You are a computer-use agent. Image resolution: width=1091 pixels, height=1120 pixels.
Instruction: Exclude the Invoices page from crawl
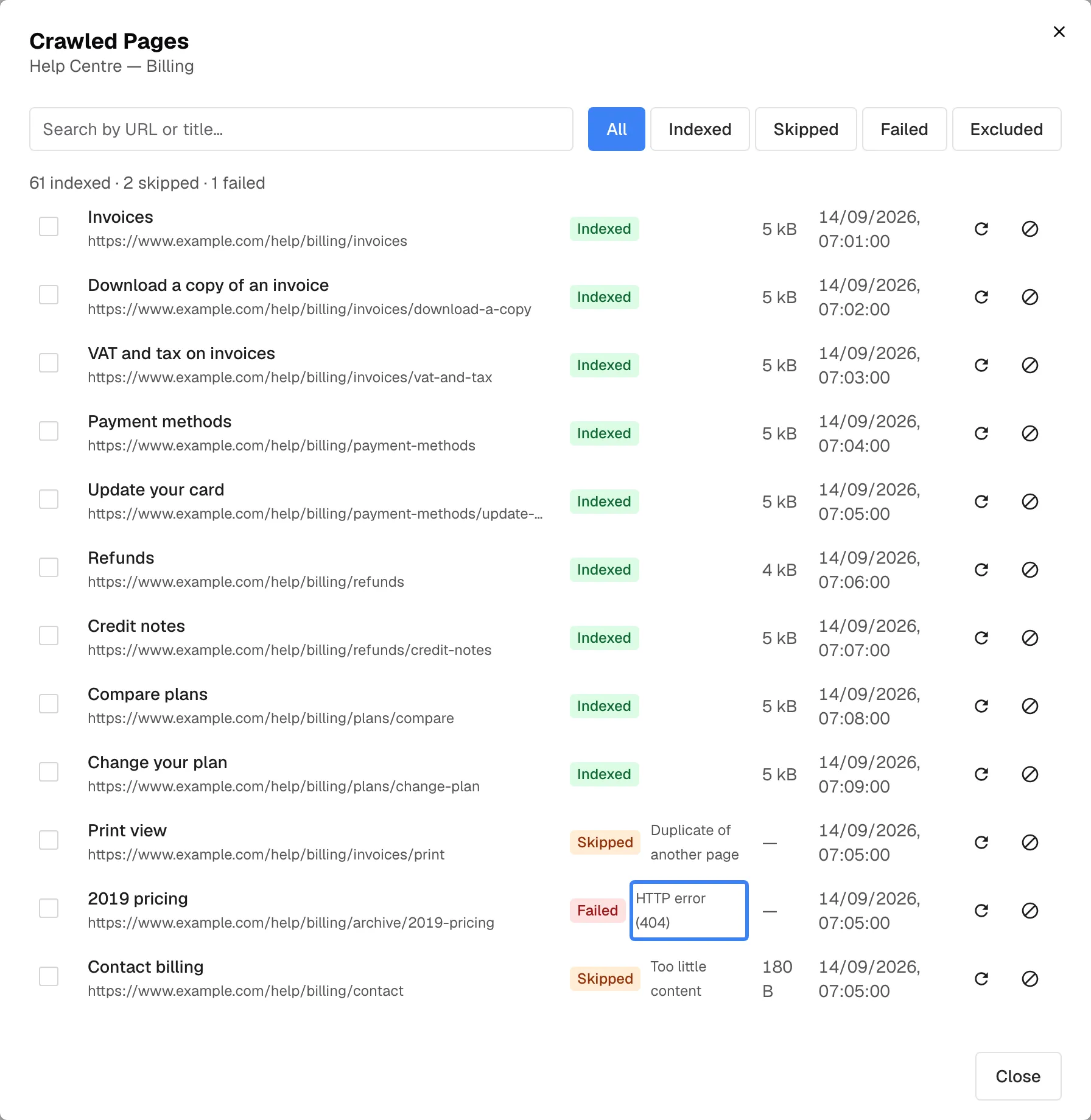pyautogui.click(x=1030, y=229)
